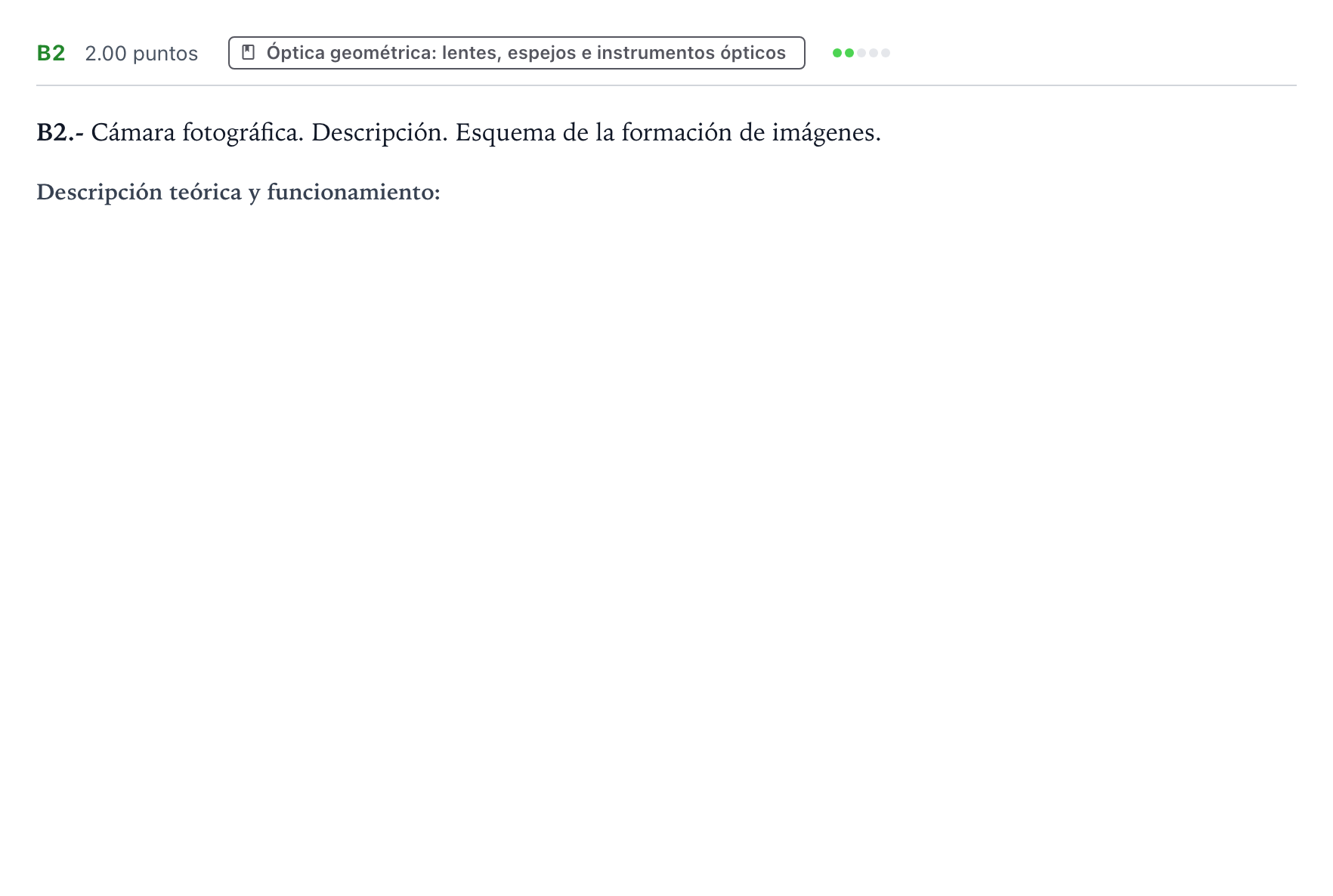Viewport: 1333px width, 896px height.
Task: Click the 2.00 puntos score text
Action: (141, 54)
